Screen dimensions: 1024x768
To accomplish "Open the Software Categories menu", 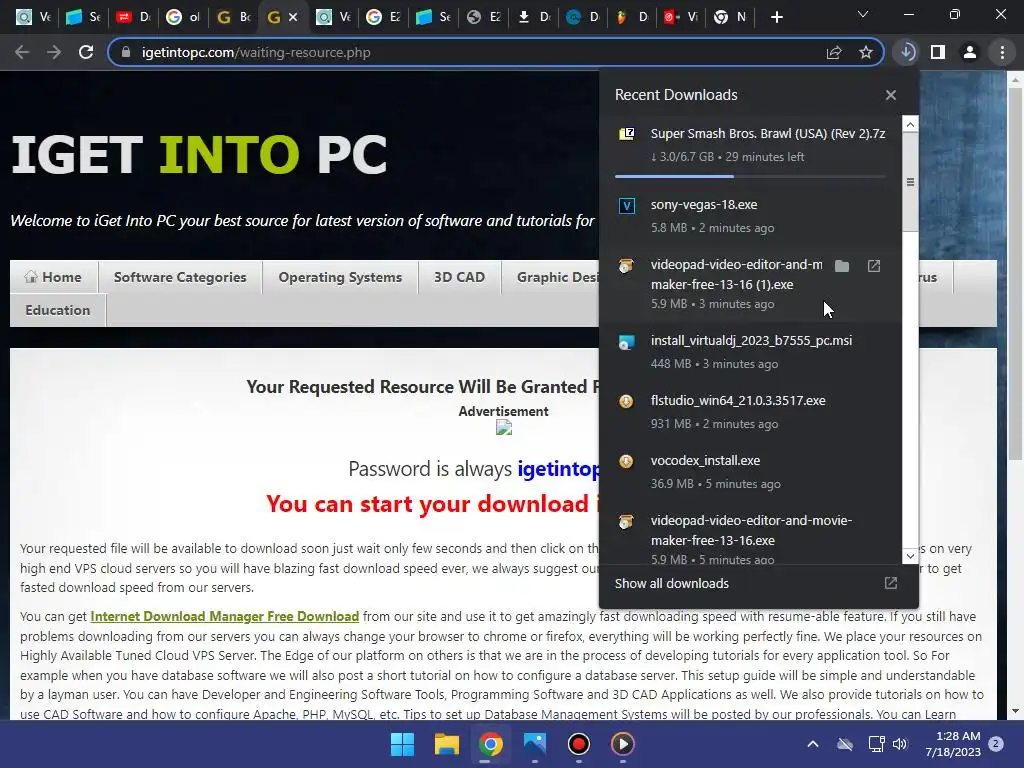I will [x=180, y=277].
